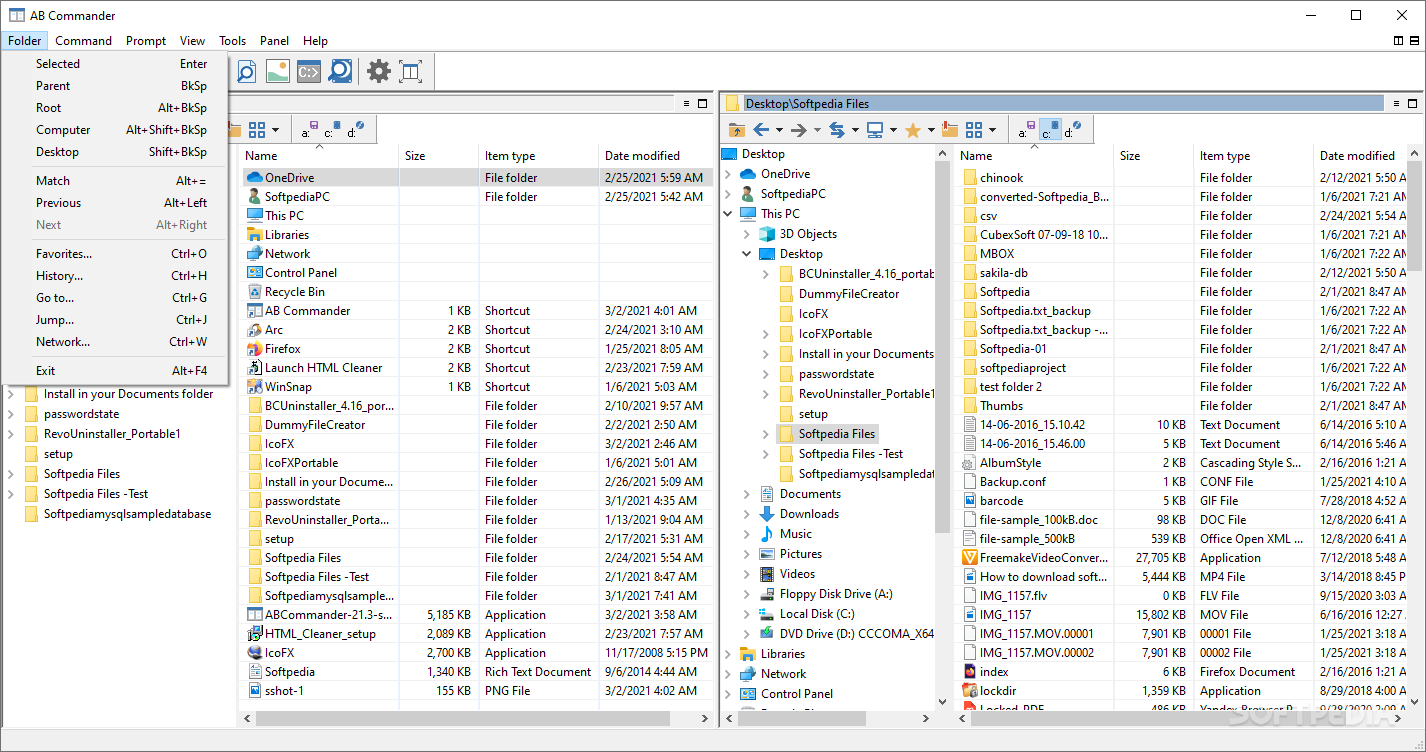The width and height of the screenshot is (1426, 752).
Task: Choose Exit from the Folder menu
Action: click(115, 371)
